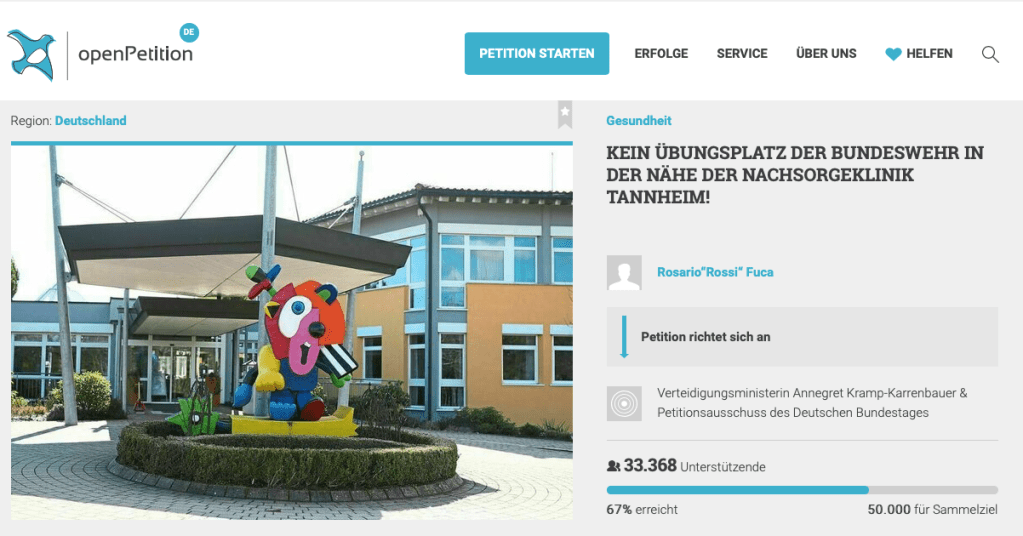Click the signature progress bar
Image resolution: width=1023 pixels, height=536 pixels.
802,490
